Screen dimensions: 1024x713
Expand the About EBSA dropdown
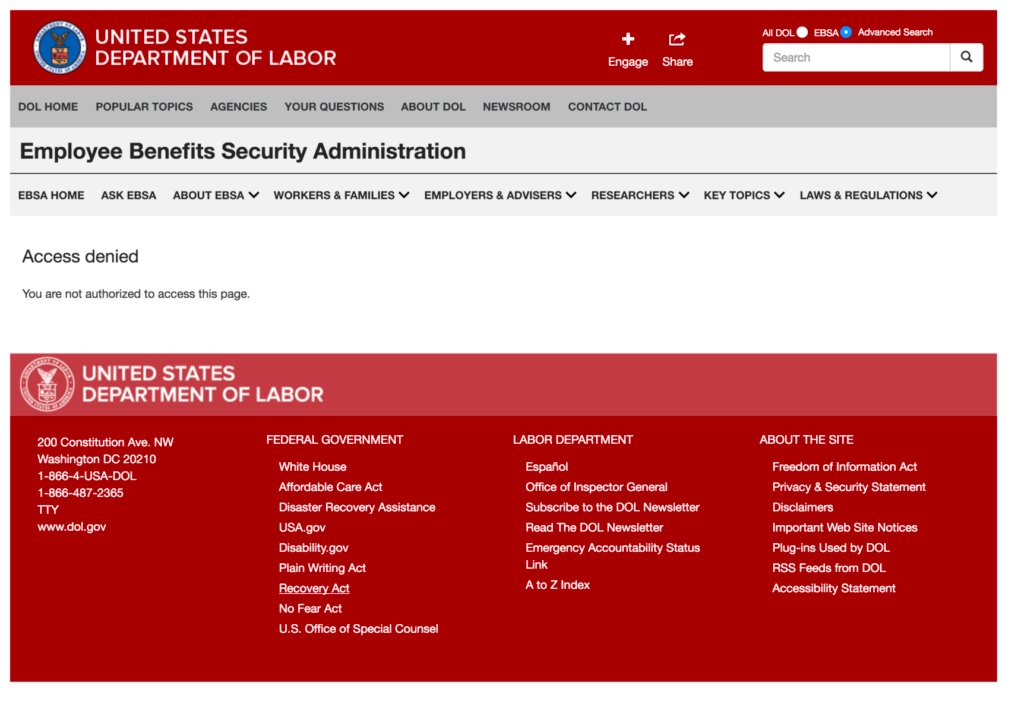pyautogui.click(x=216, y=195)
